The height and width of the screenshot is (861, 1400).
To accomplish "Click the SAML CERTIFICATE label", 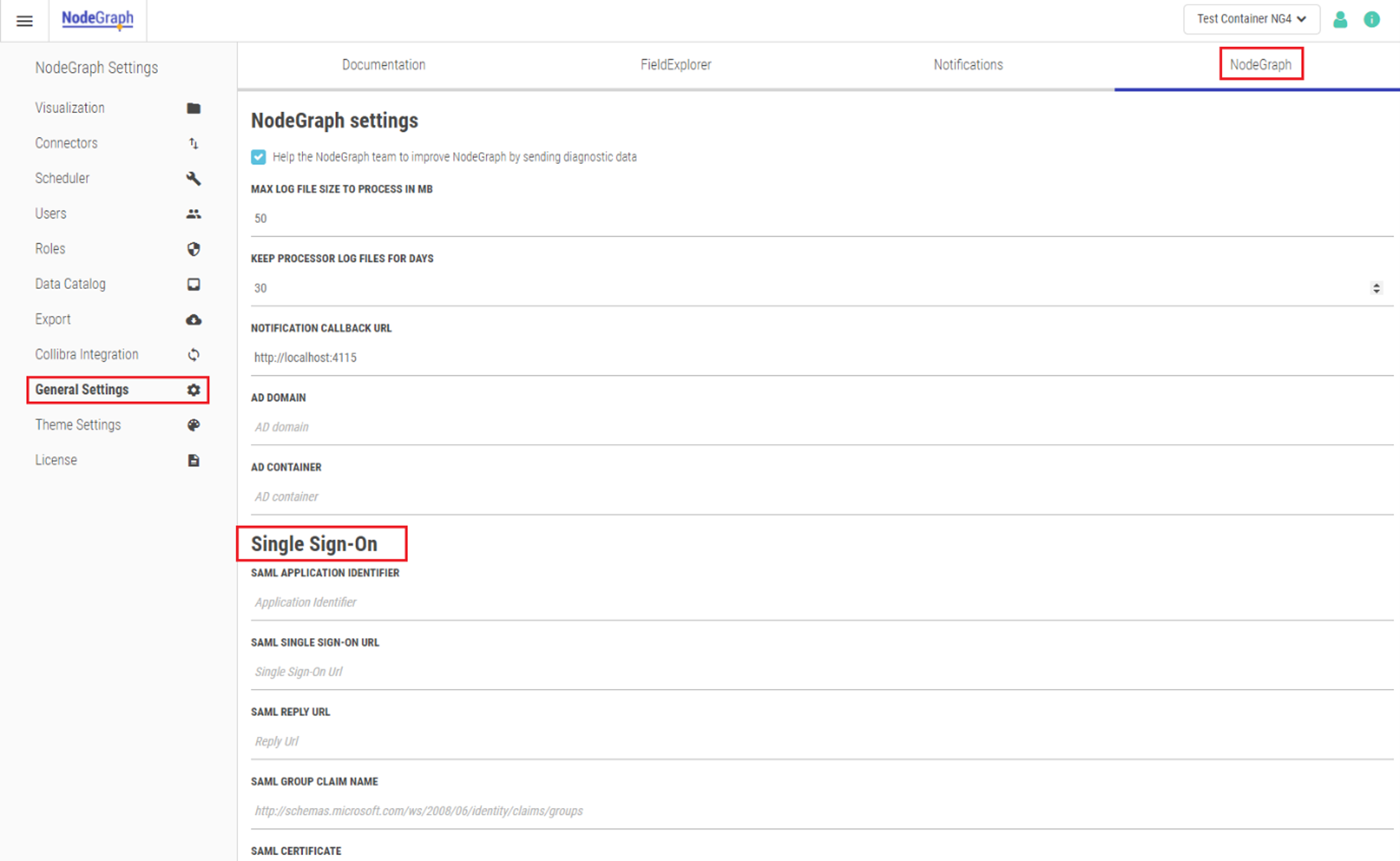I will [296, 851].
